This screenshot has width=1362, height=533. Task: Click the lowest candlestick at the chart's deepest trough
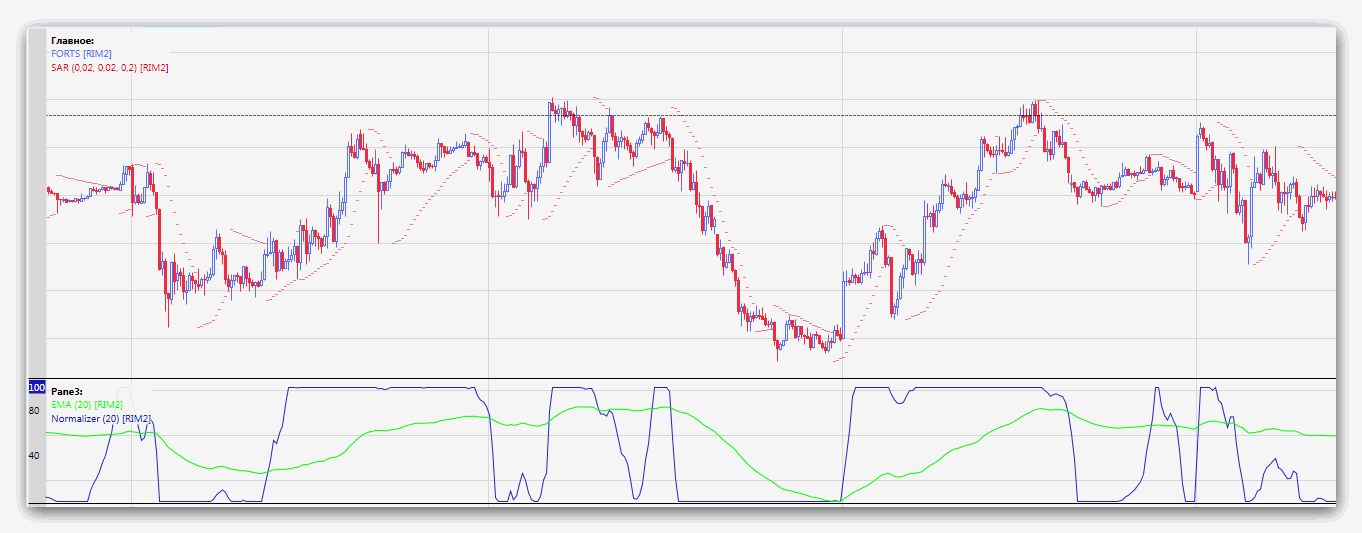(x=778, y=352)
